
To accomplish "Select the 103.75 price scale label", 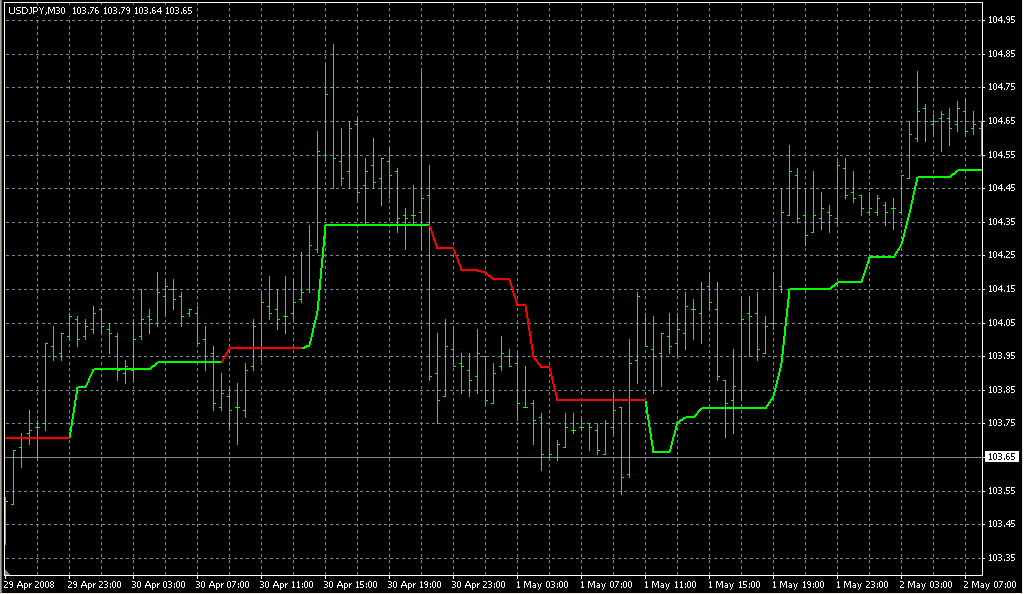I will click(1001, 423).
